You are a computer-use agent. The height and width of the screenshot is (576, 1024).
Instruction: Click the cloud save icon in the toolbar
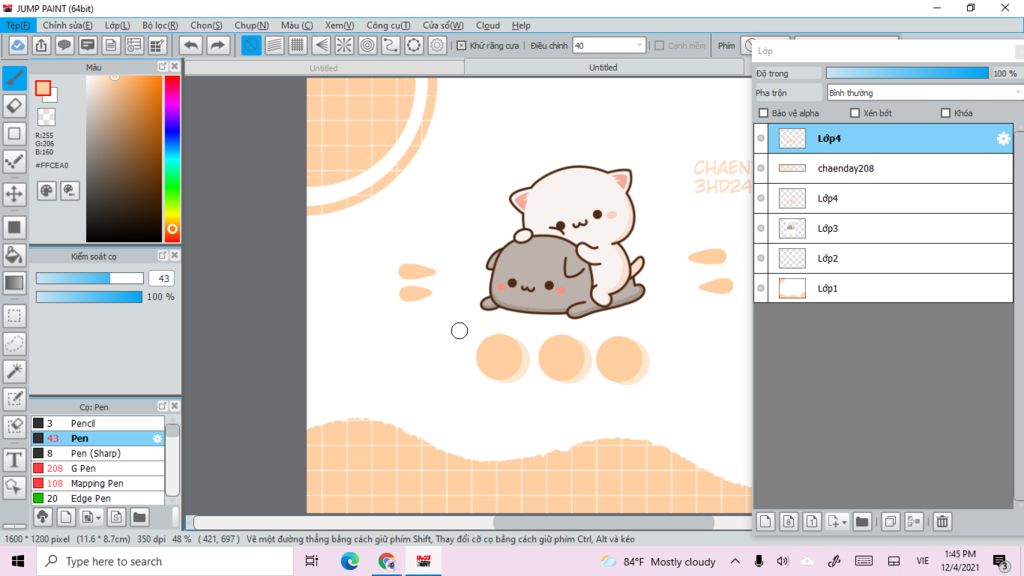18,45
